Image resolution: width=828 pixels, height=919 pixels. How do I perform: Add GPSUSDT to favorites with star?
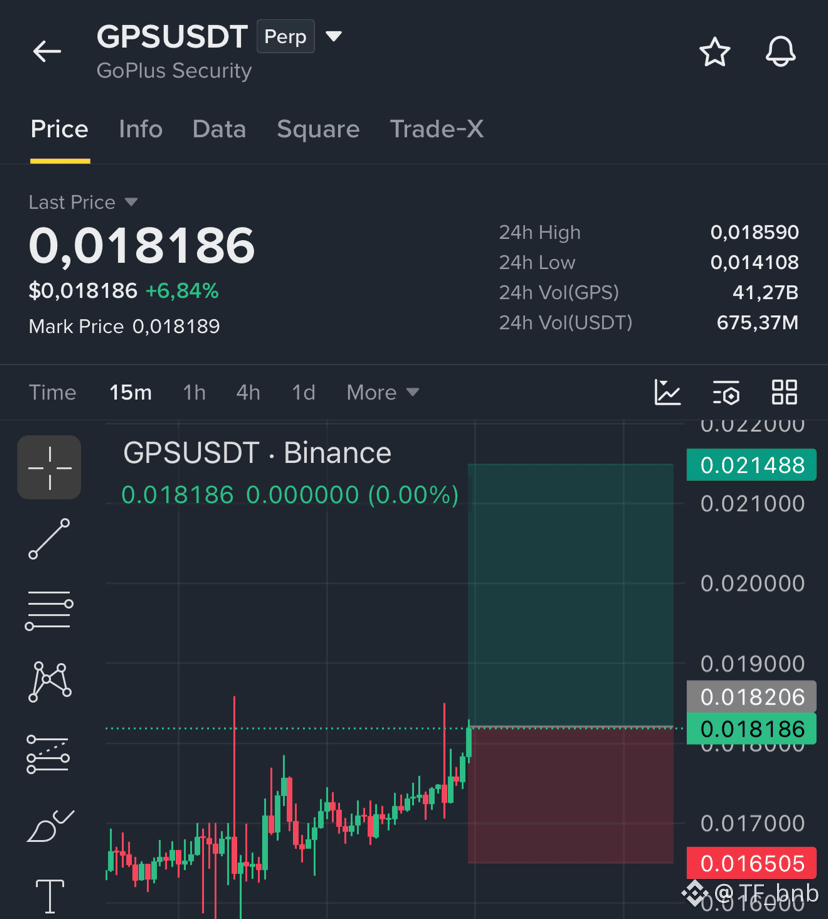[714, 52]
